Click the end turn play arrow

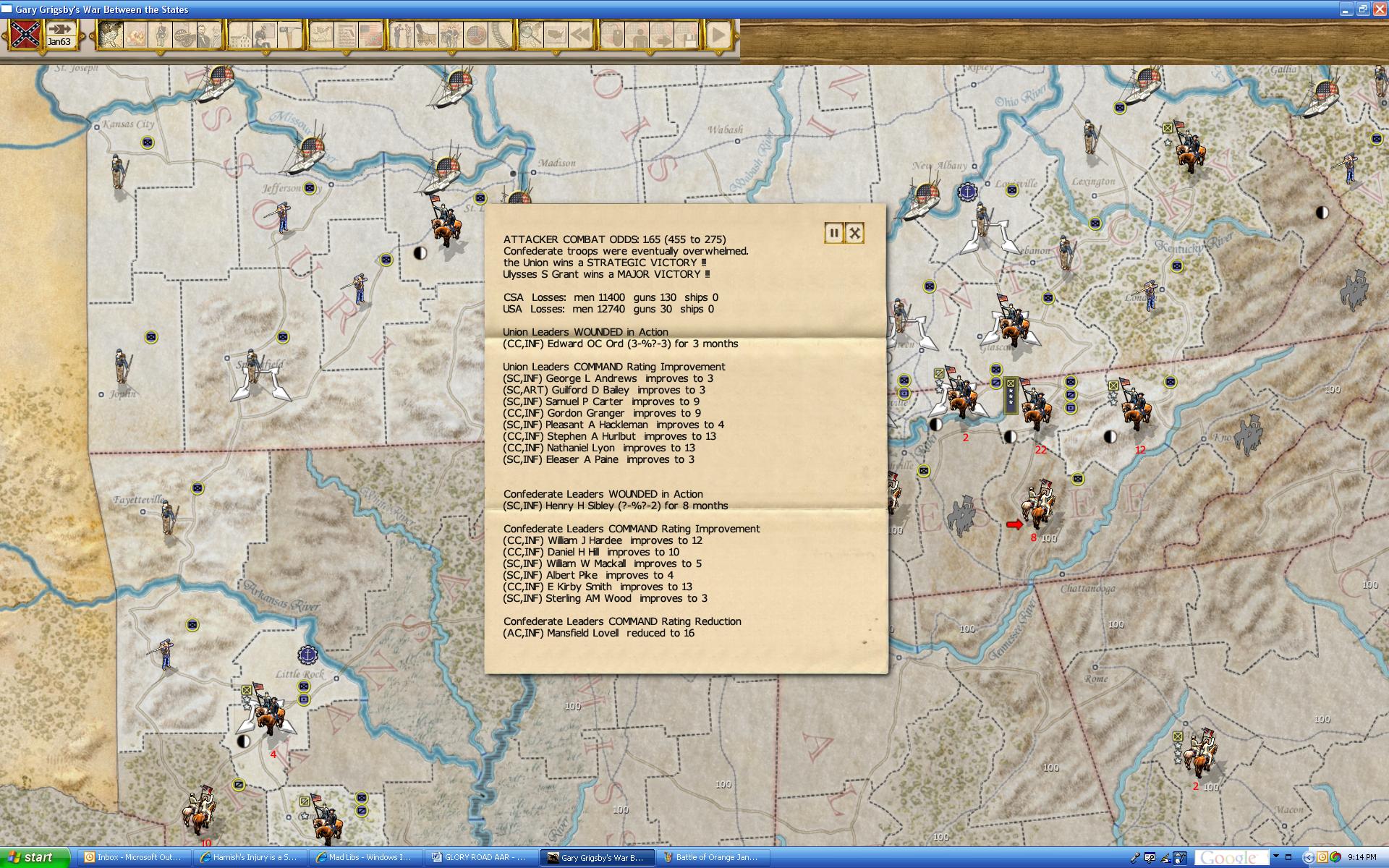click(718, 34)
